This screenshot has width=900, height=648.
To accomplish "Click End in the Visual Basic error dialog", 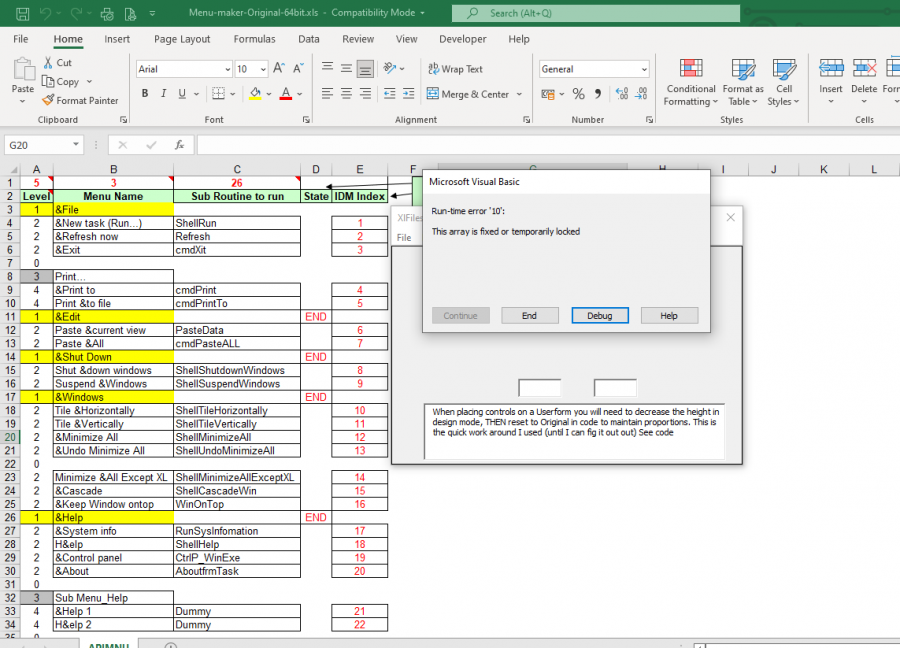I will click(x=529, y=316).
